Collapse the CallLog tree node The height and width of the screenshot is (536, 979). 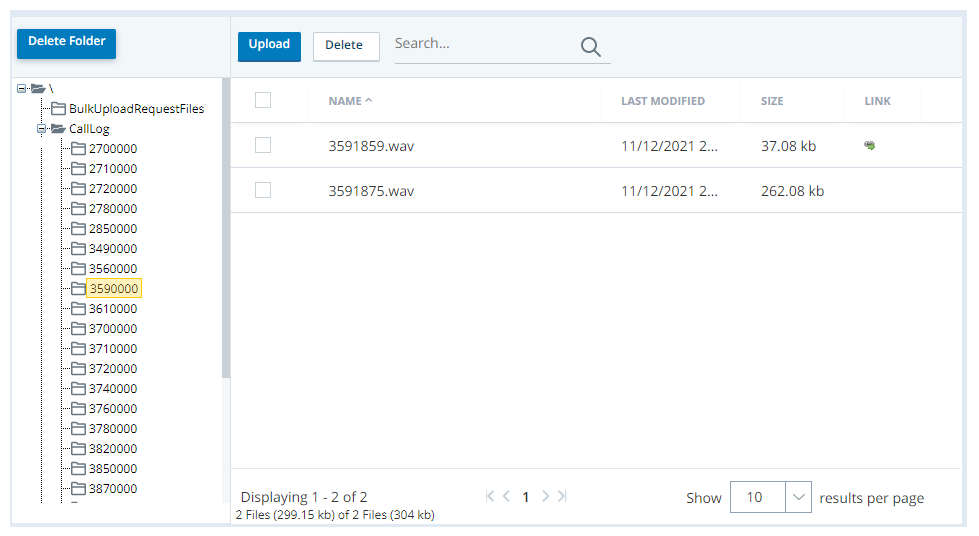point(41,128)
